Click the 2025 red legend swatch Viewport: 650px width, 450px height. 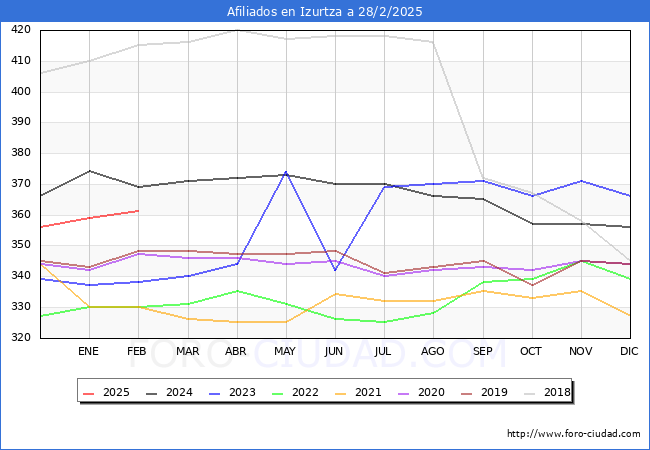88,393
